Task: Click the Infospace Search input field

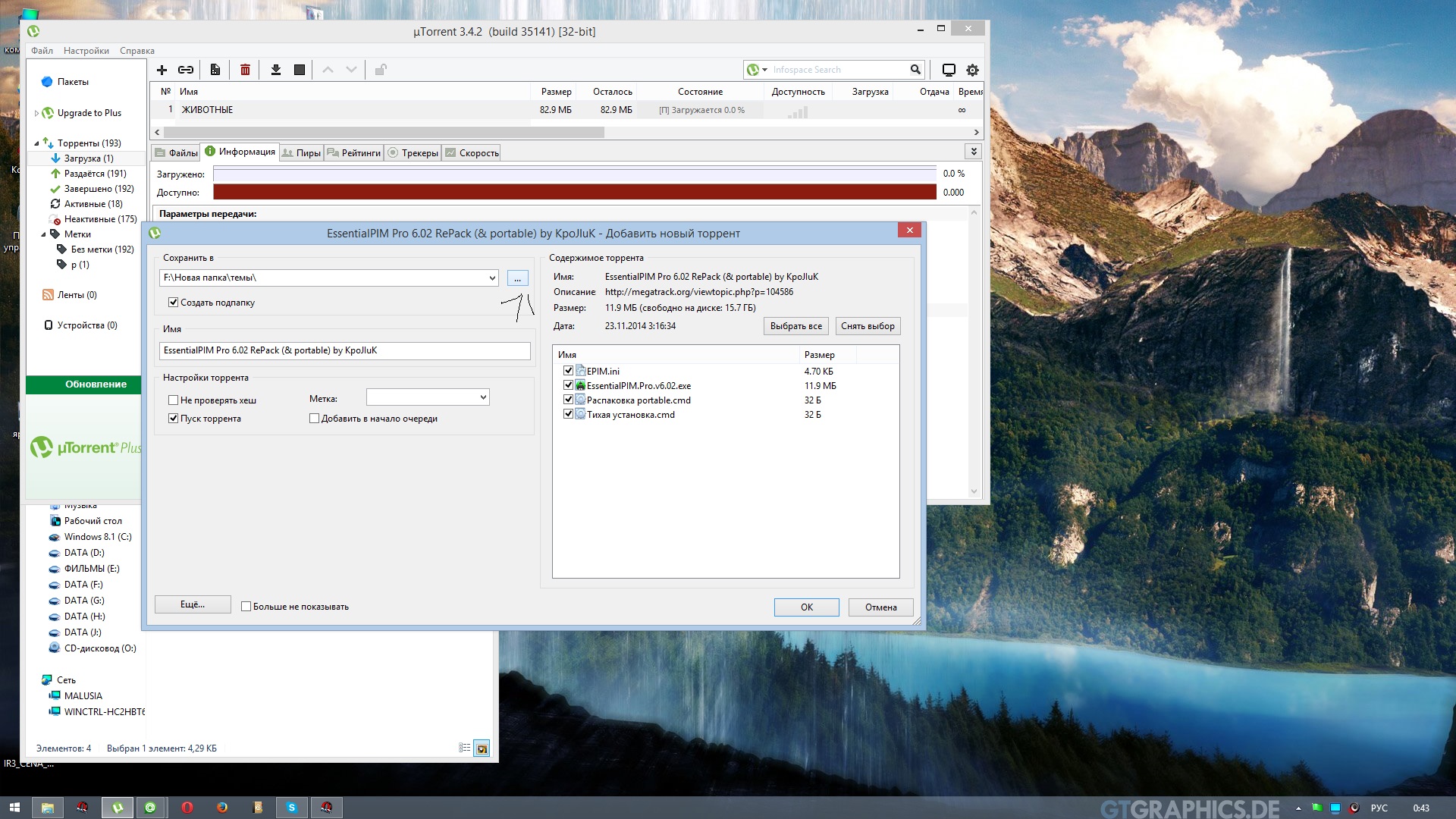Action: (x=839, y=70)
